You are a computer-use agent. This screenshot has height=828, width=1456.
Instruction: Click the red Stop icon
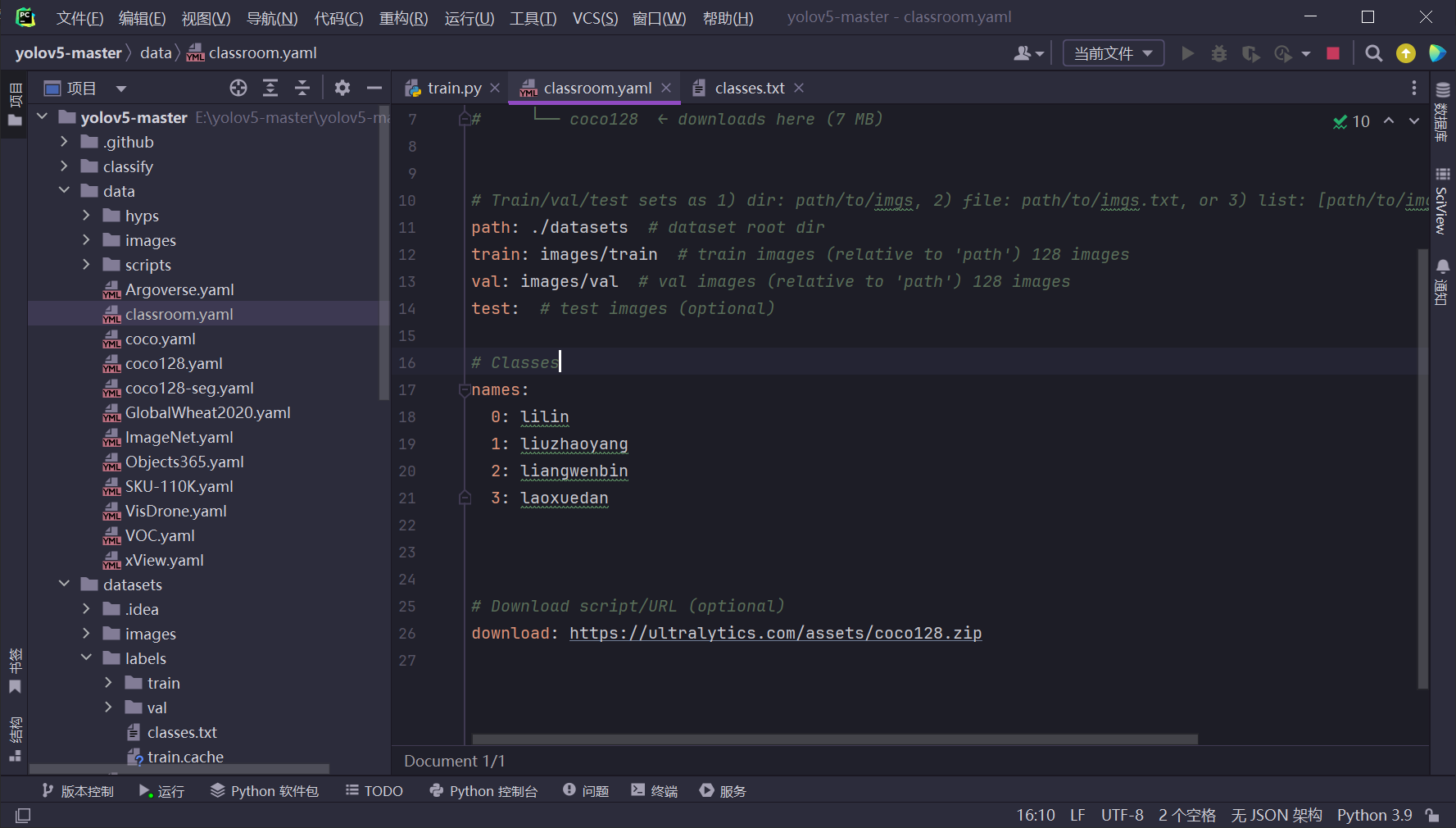pyautogui.click(x=1333, y=53)
